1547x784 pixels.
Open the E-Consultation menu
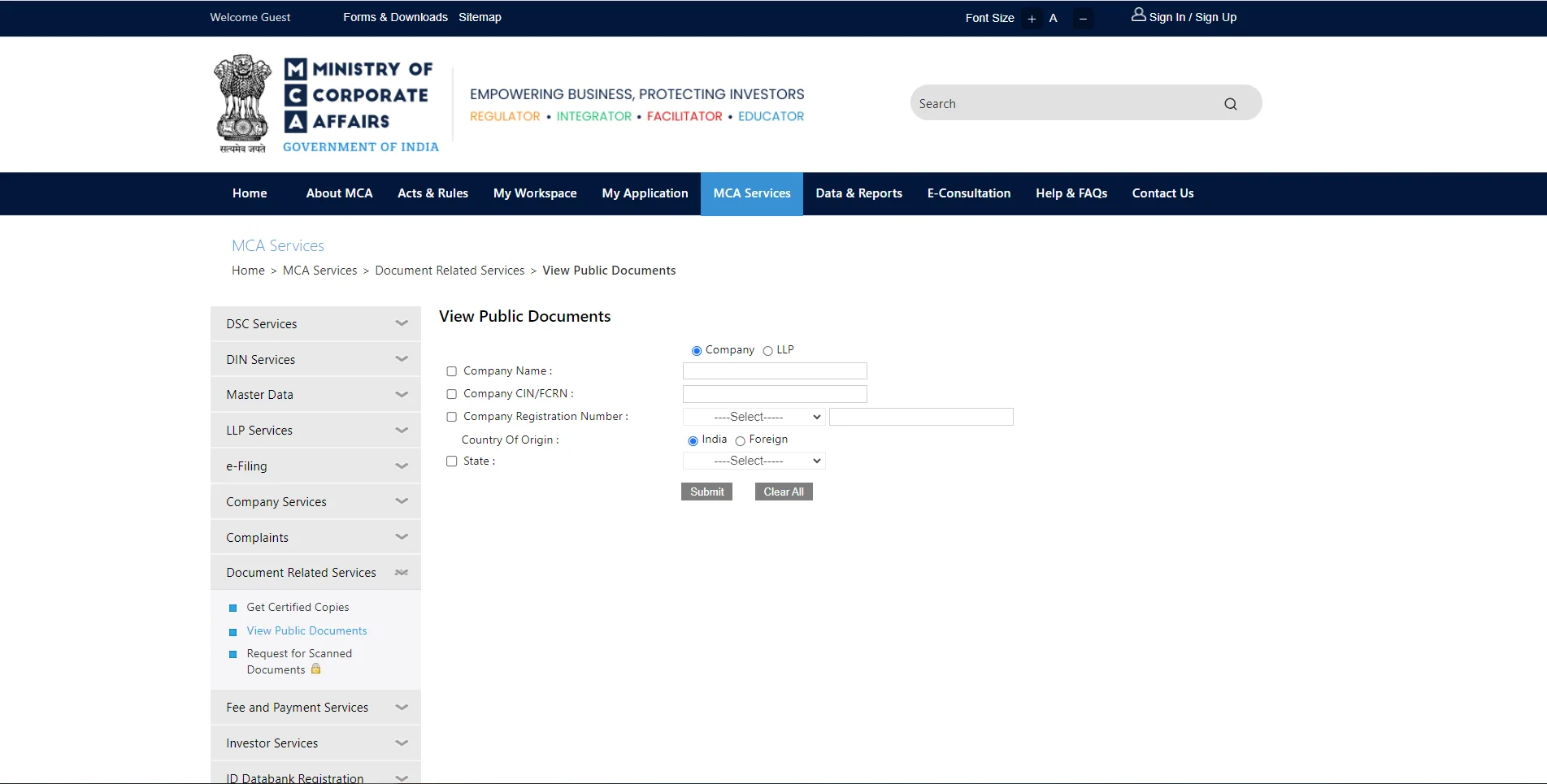[x=969, y=193]
